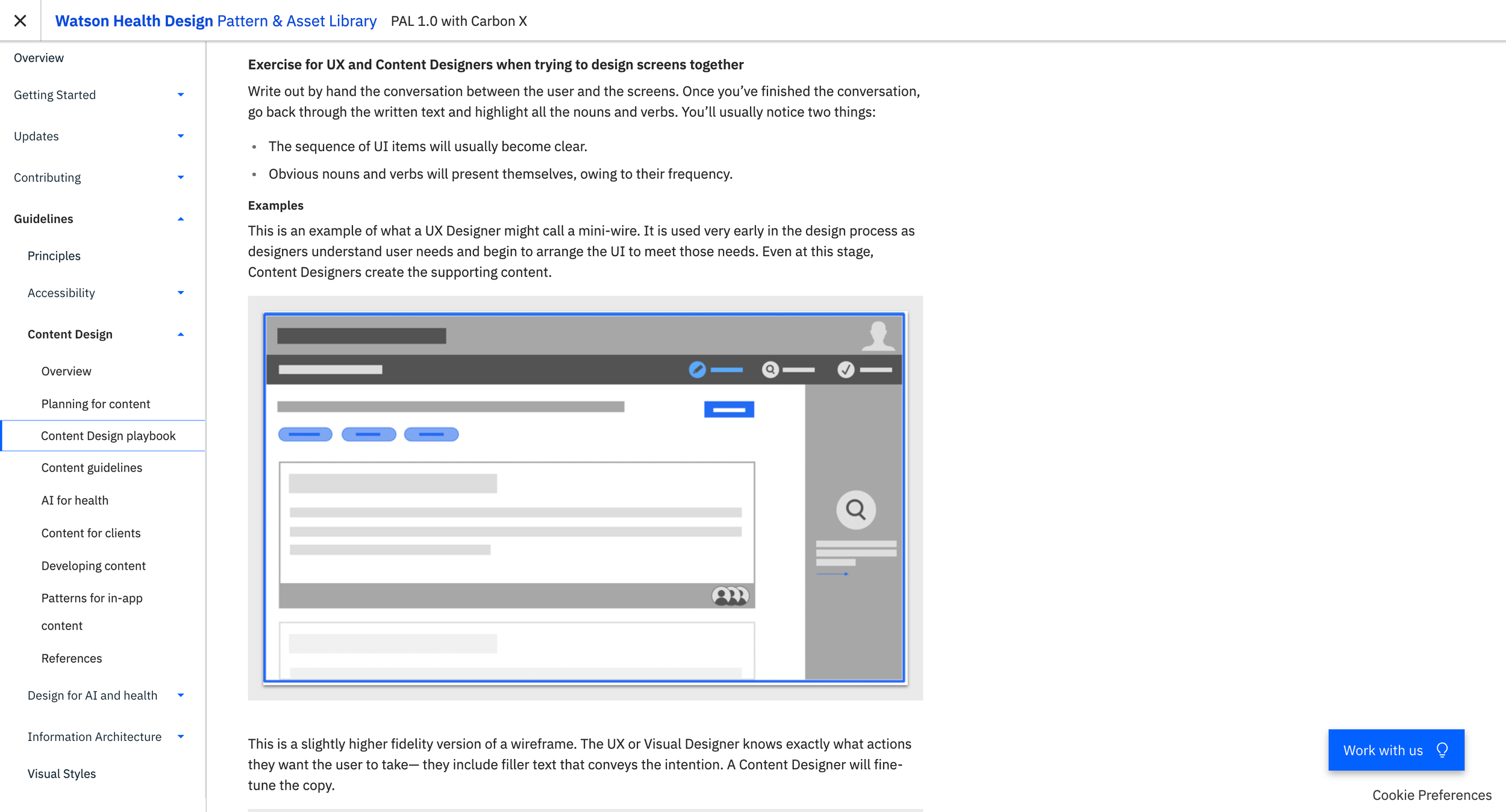The width and height of the screenshot is (1506, 812).
Task: Expand Design for AI and health
Action: tap(180, 695)
